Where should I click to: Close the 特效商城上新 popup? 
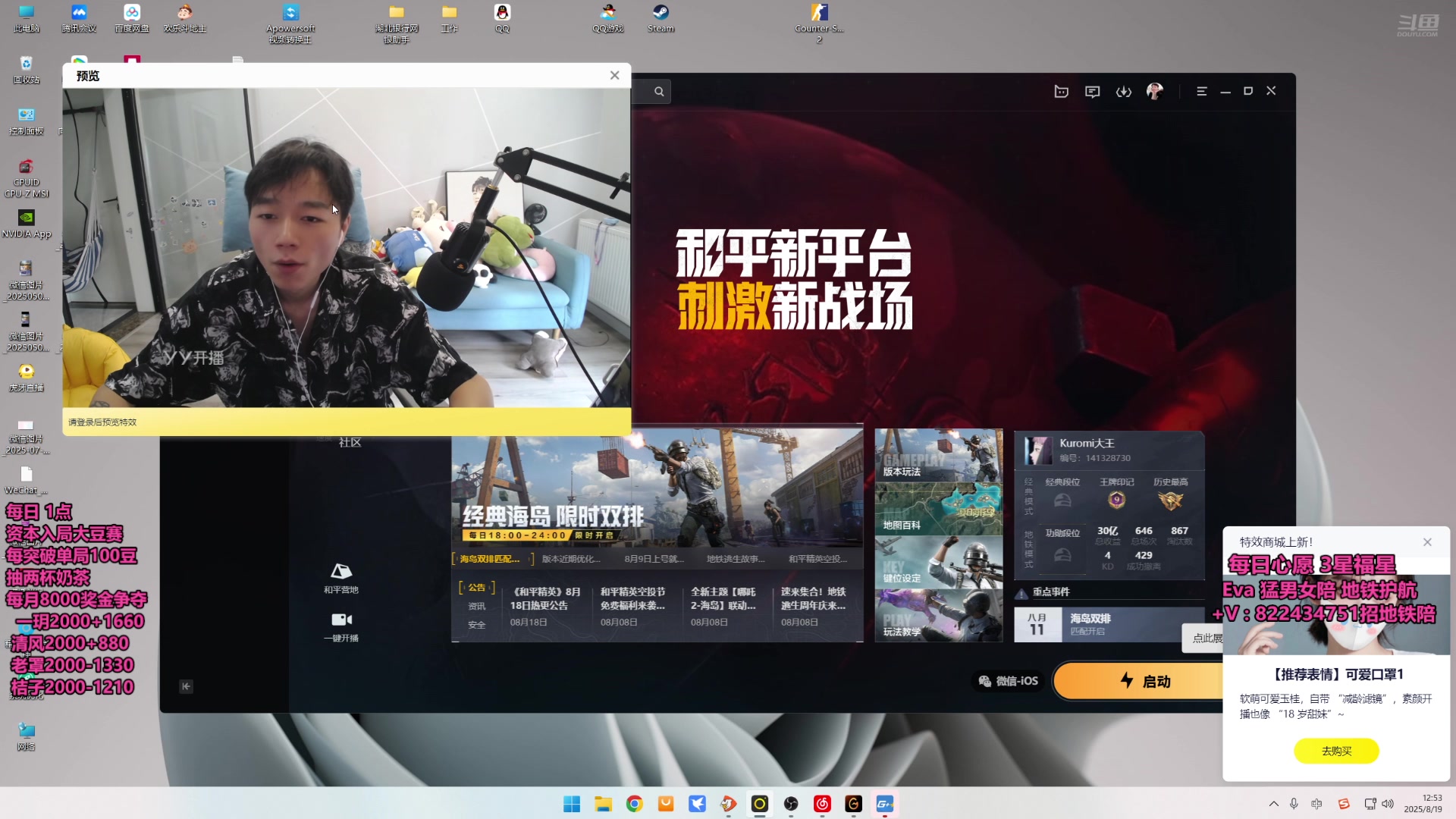click(x=1427, y=542)
